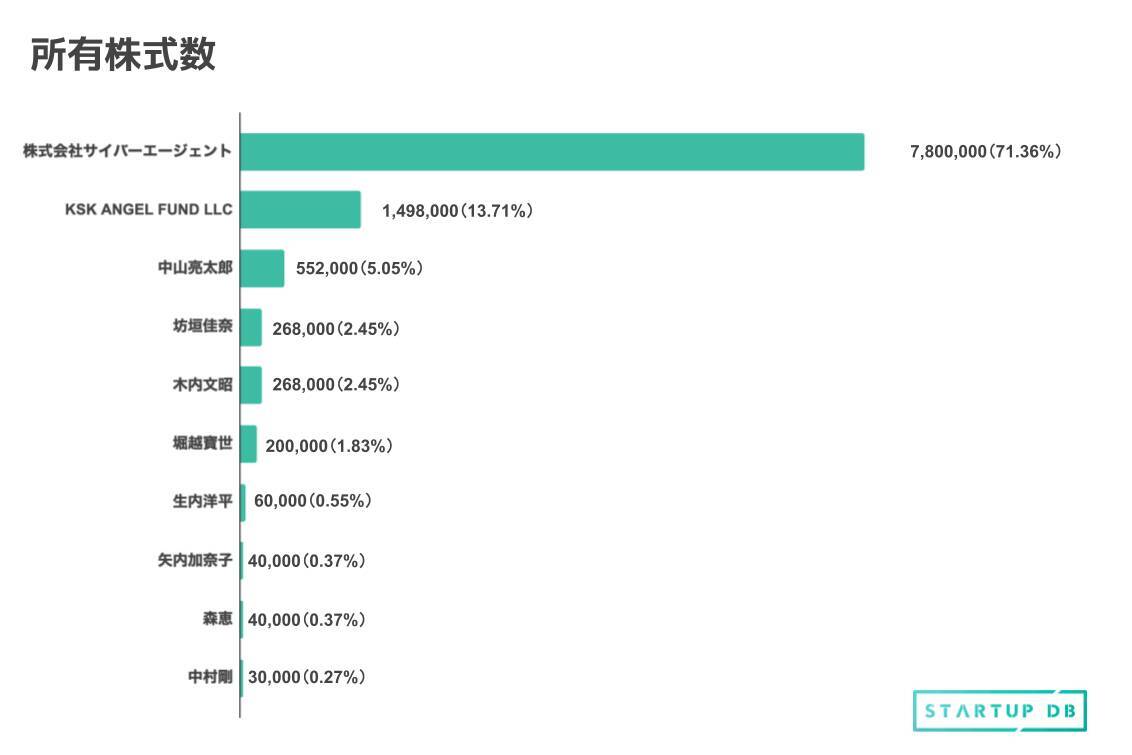Viewport: 1132px width, 755px height.
Task: Select the 堀越寛世 bar
Action: (248, 444)
